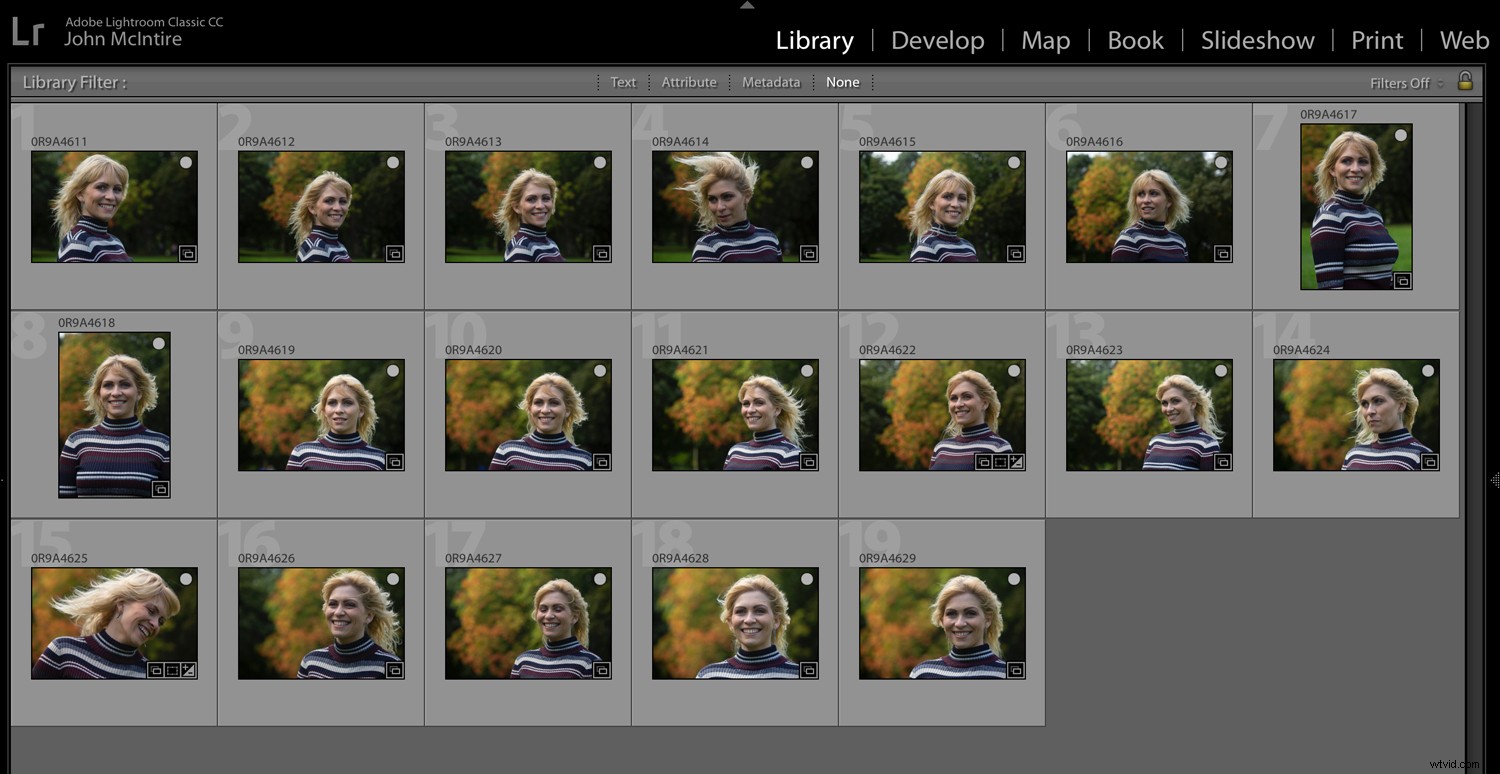Viewport: 1500px width, 774px height.
Task: Toggle the filter lock padlock
Action: coord(1466,80)
